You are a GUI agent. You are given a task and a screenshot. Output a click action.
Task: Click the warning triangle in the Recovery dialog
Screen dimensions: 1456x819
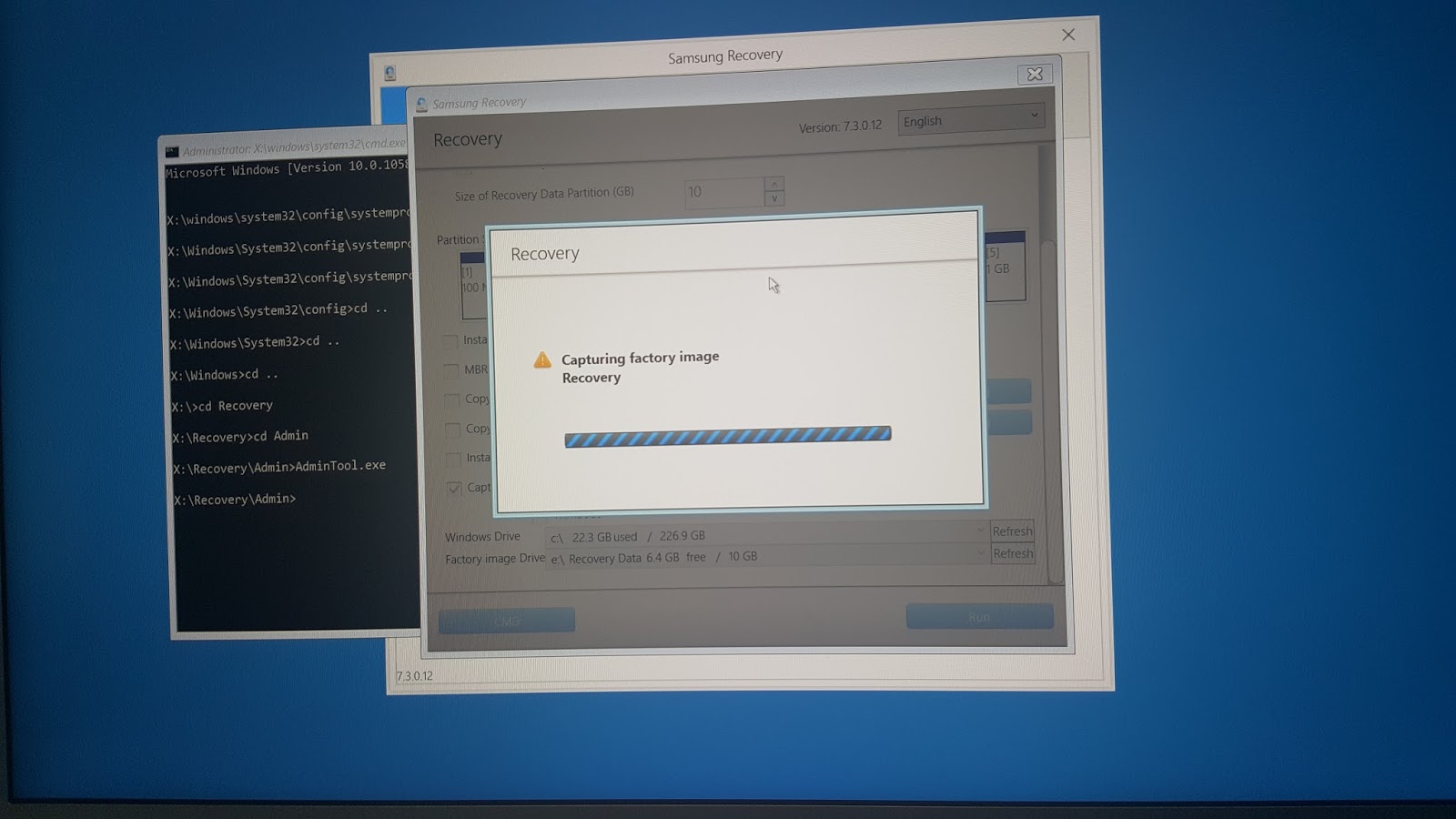[x=542, y=359]
